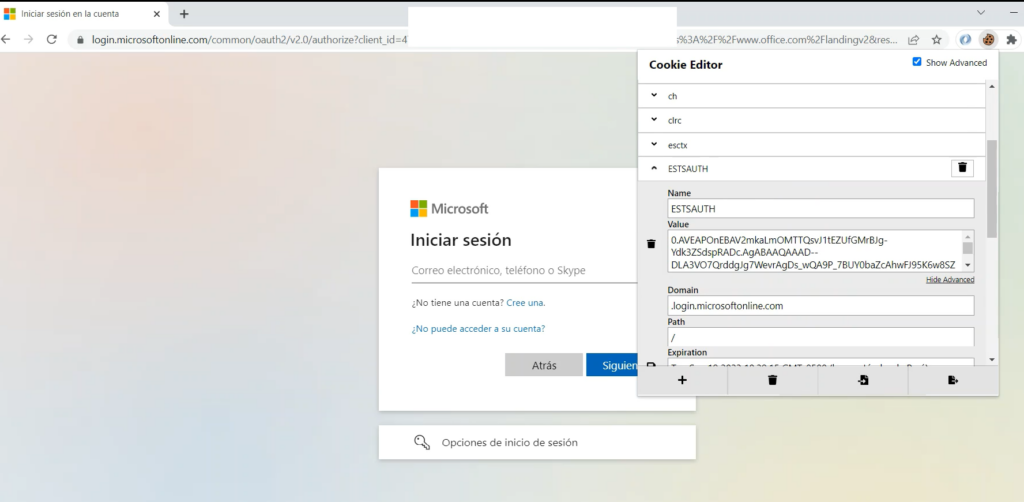Click the cookie Domain input field
Screen dimensions: 1024x502
[x=821, y=305]
